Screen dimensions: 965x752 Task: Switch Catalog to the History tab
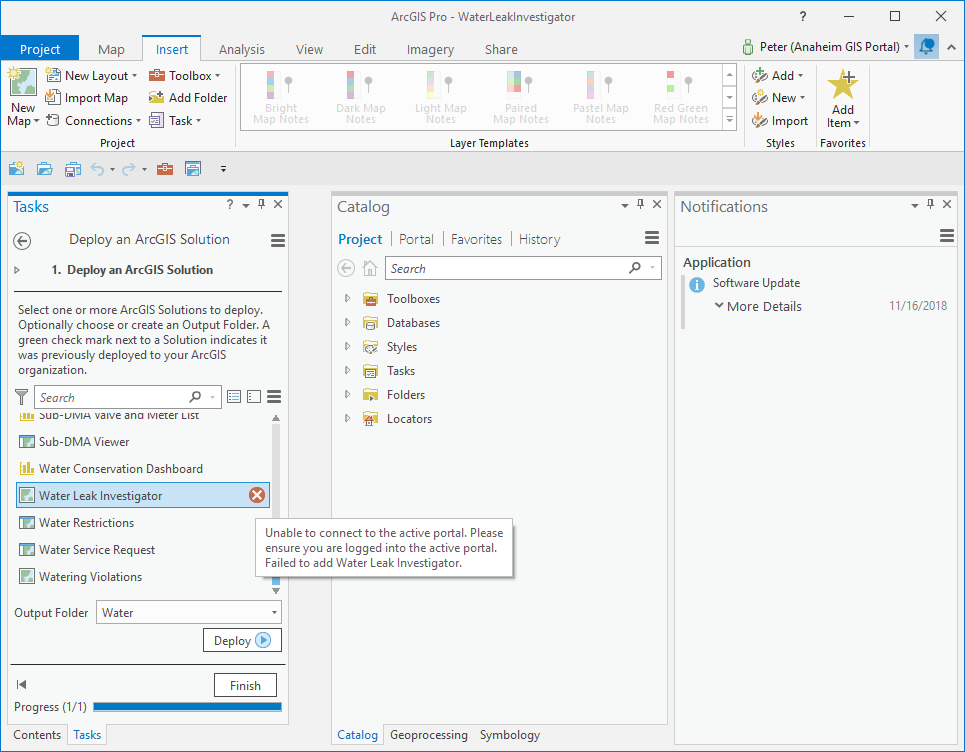tap(539, 239)
